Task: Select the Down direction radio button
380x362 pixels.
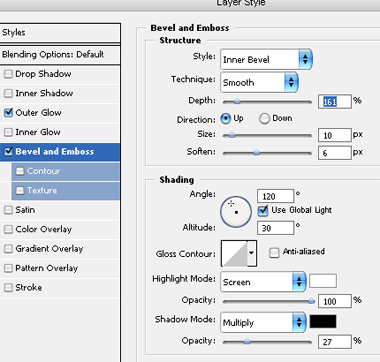Action: click(264, 118)
